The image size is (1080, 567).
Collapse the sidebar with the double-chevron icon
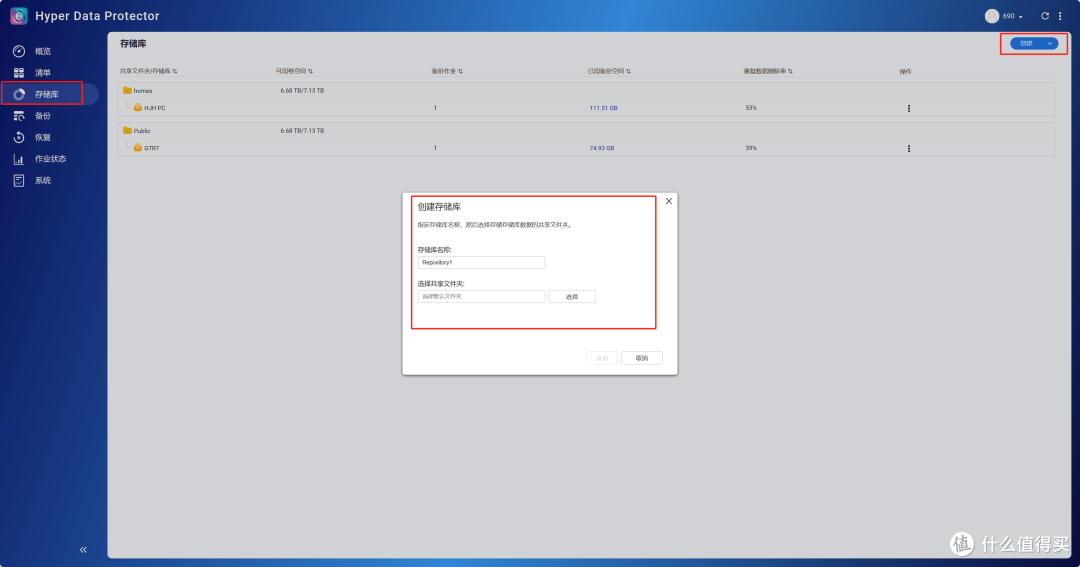click(x=83, y=550)
